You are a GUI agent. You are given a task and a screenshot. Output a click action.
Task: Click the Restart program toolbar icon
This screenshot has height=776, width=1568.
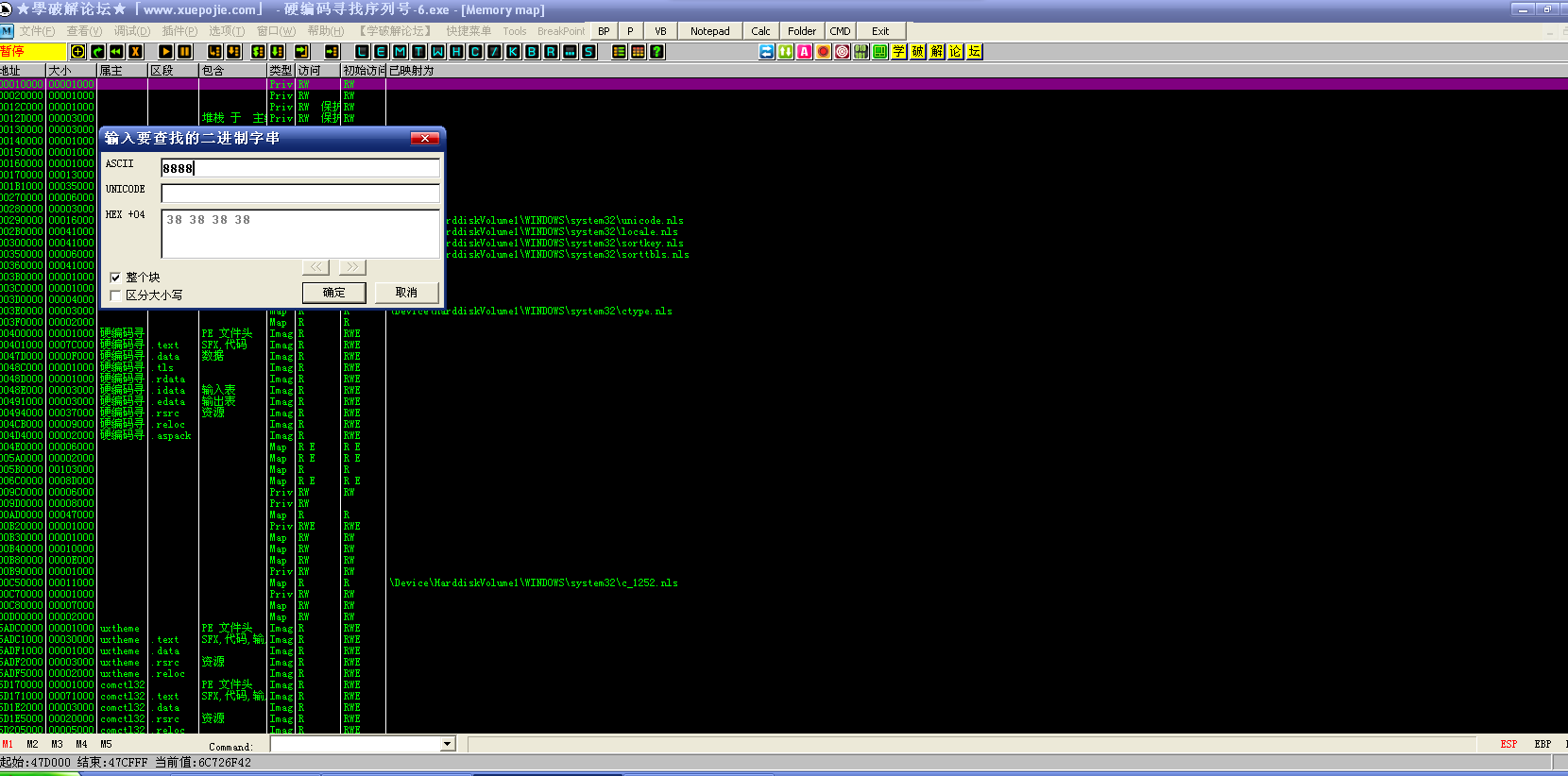click(x=97, y=52)
